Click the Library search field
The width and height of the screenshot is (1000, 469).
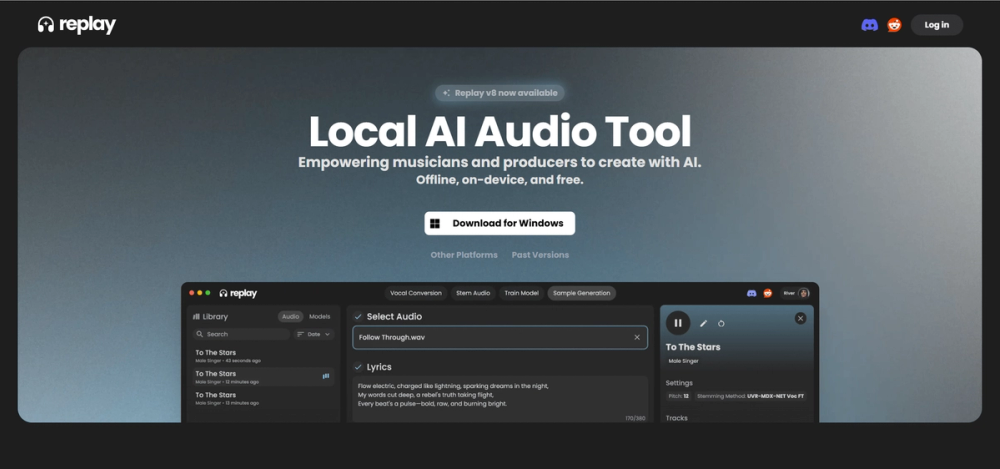coord(242,334)
